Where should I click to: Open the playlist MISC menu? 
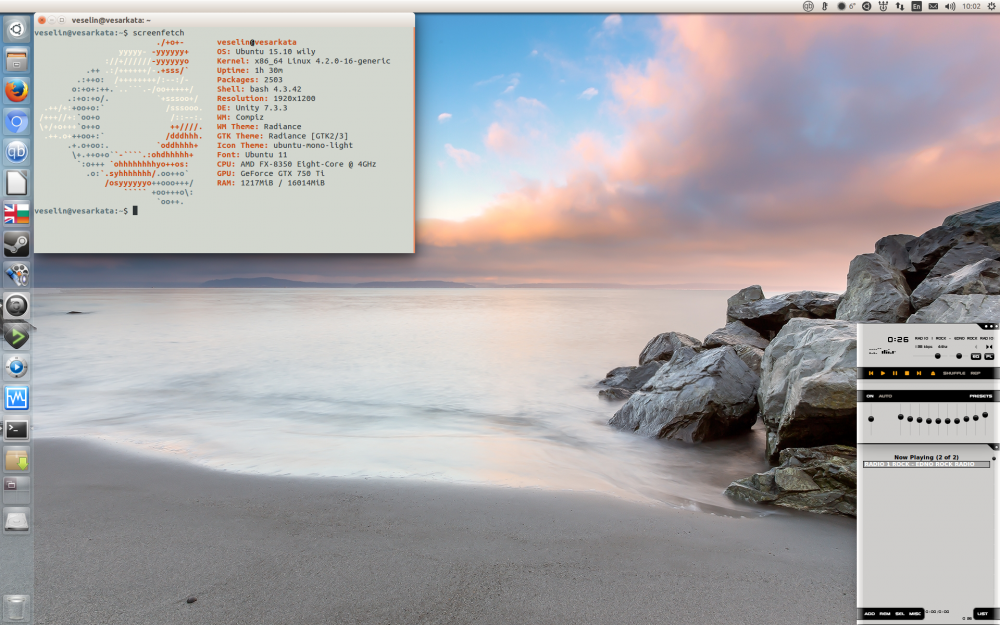click(x=915, y=614)
